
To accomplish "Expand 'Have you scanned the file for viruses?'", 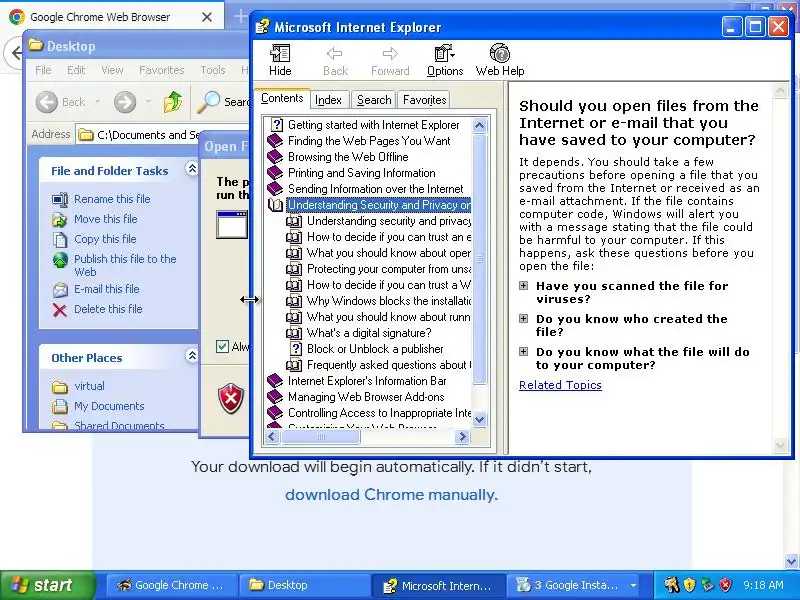I will pos(523,286).
